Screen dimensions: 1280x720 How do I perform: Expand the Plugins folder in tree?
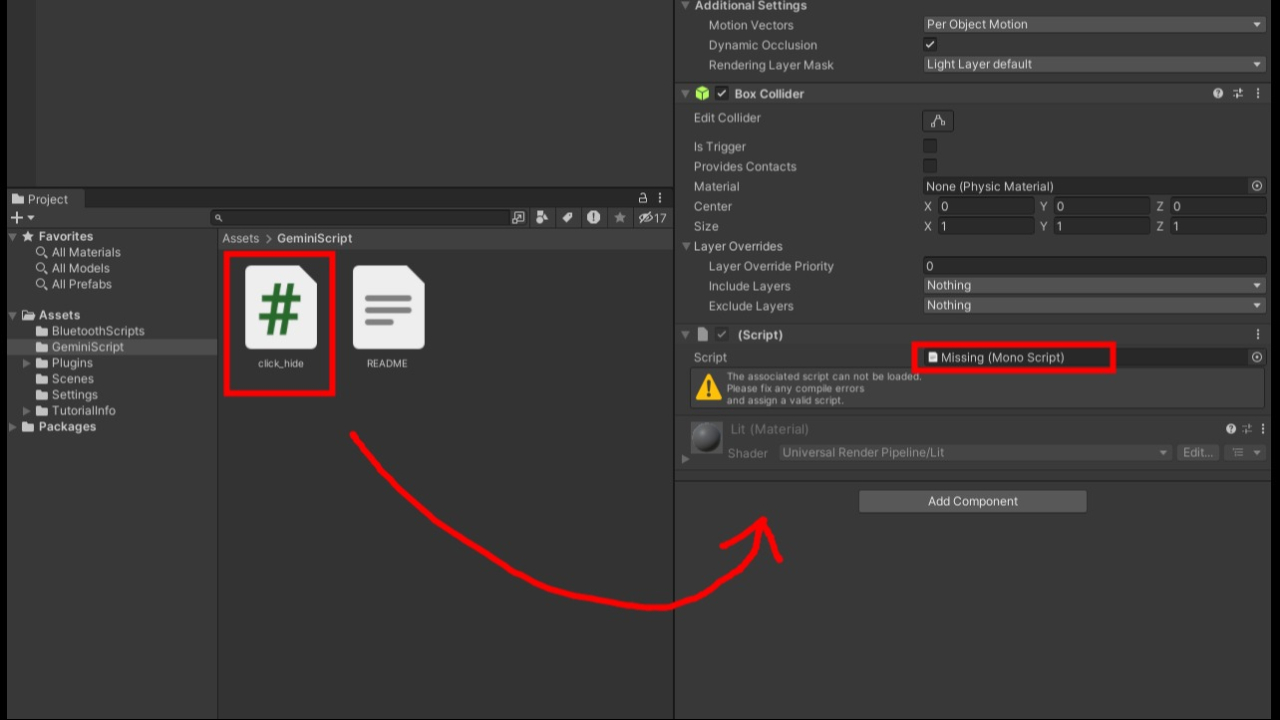[x=27, y=363]
